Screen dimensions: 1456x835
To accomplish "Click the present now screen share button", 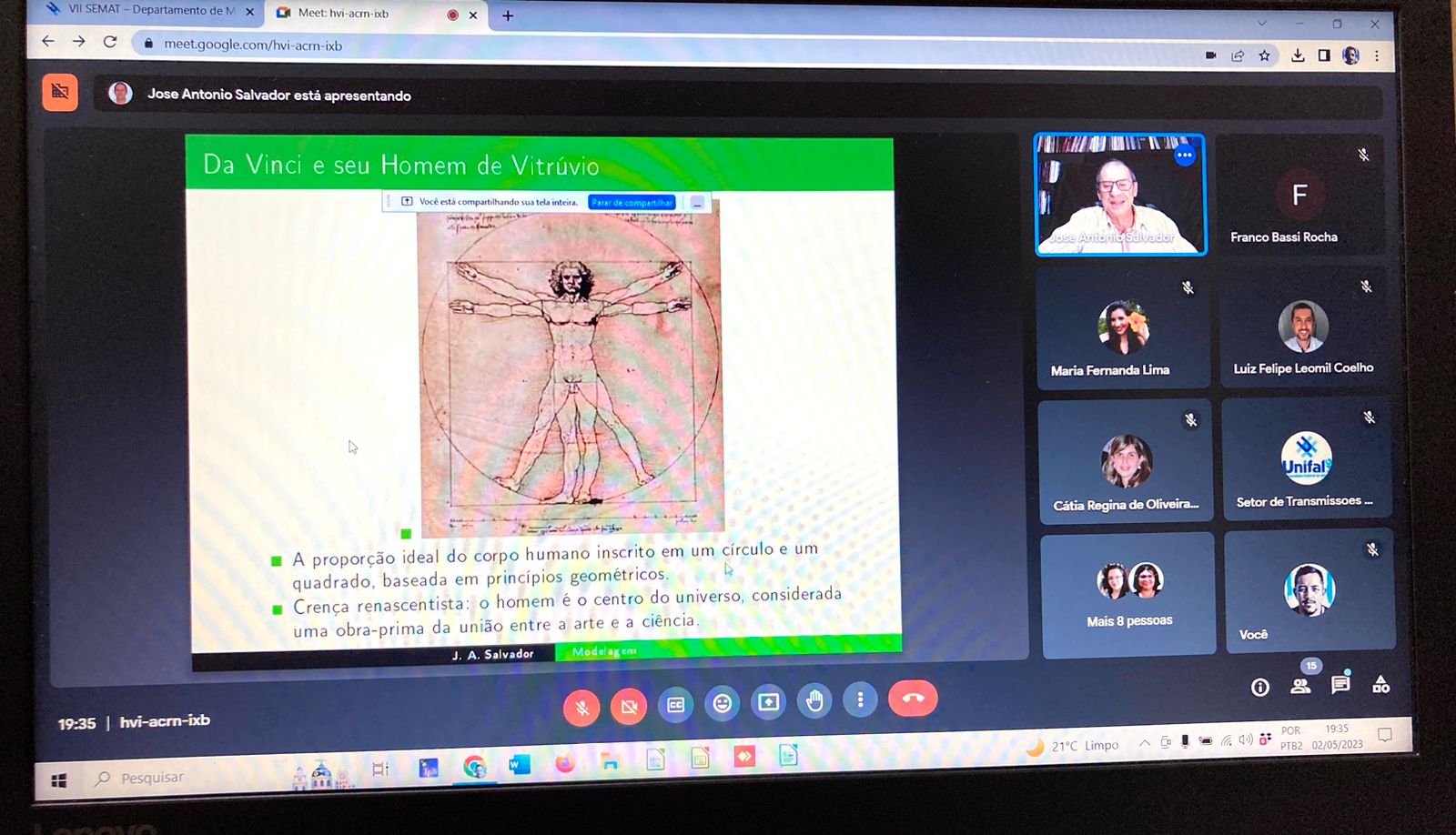I will (x=768, y=702).
